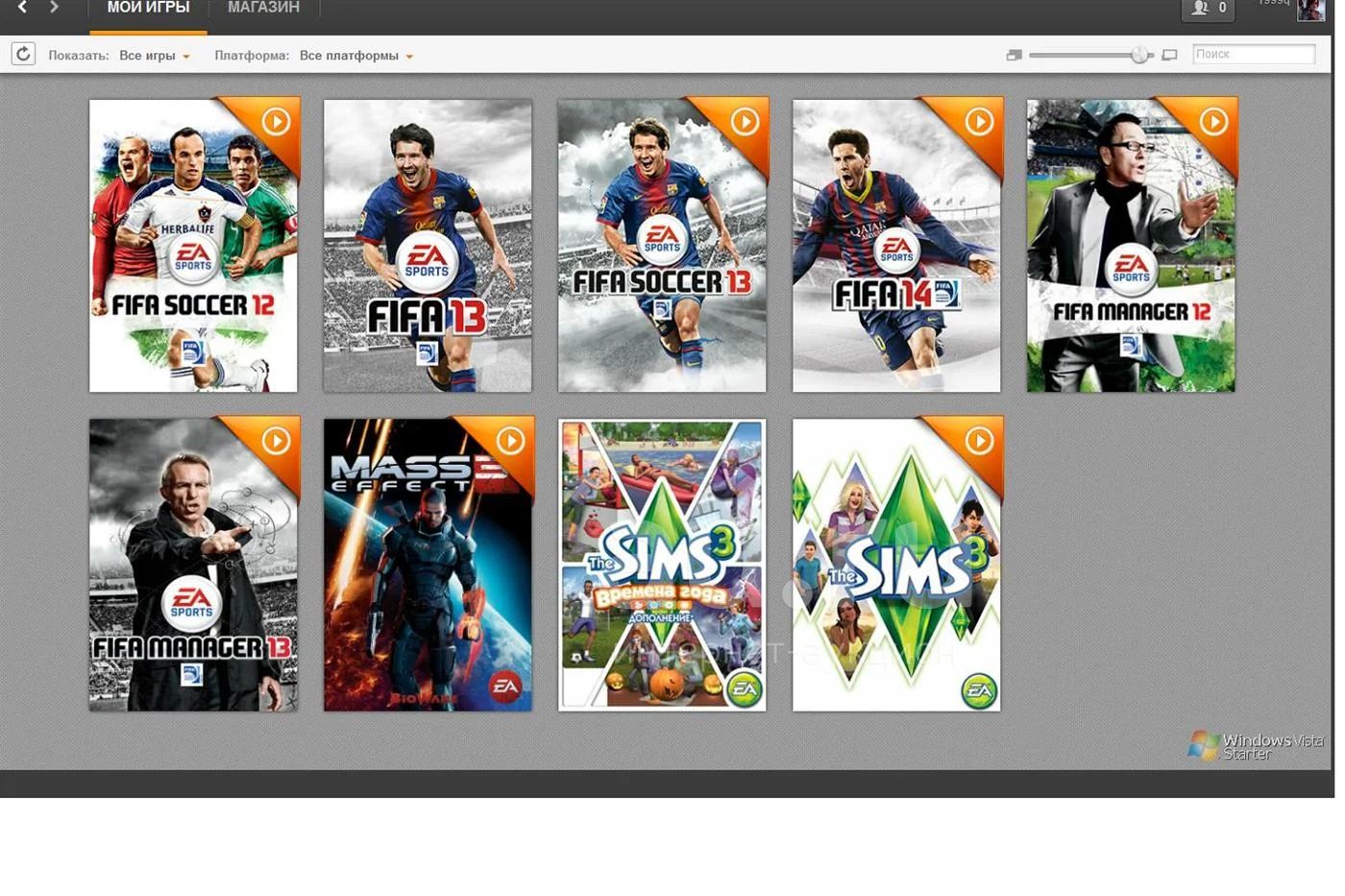Play FIFA Soccer 13 via its play badge

click(746, 122)
